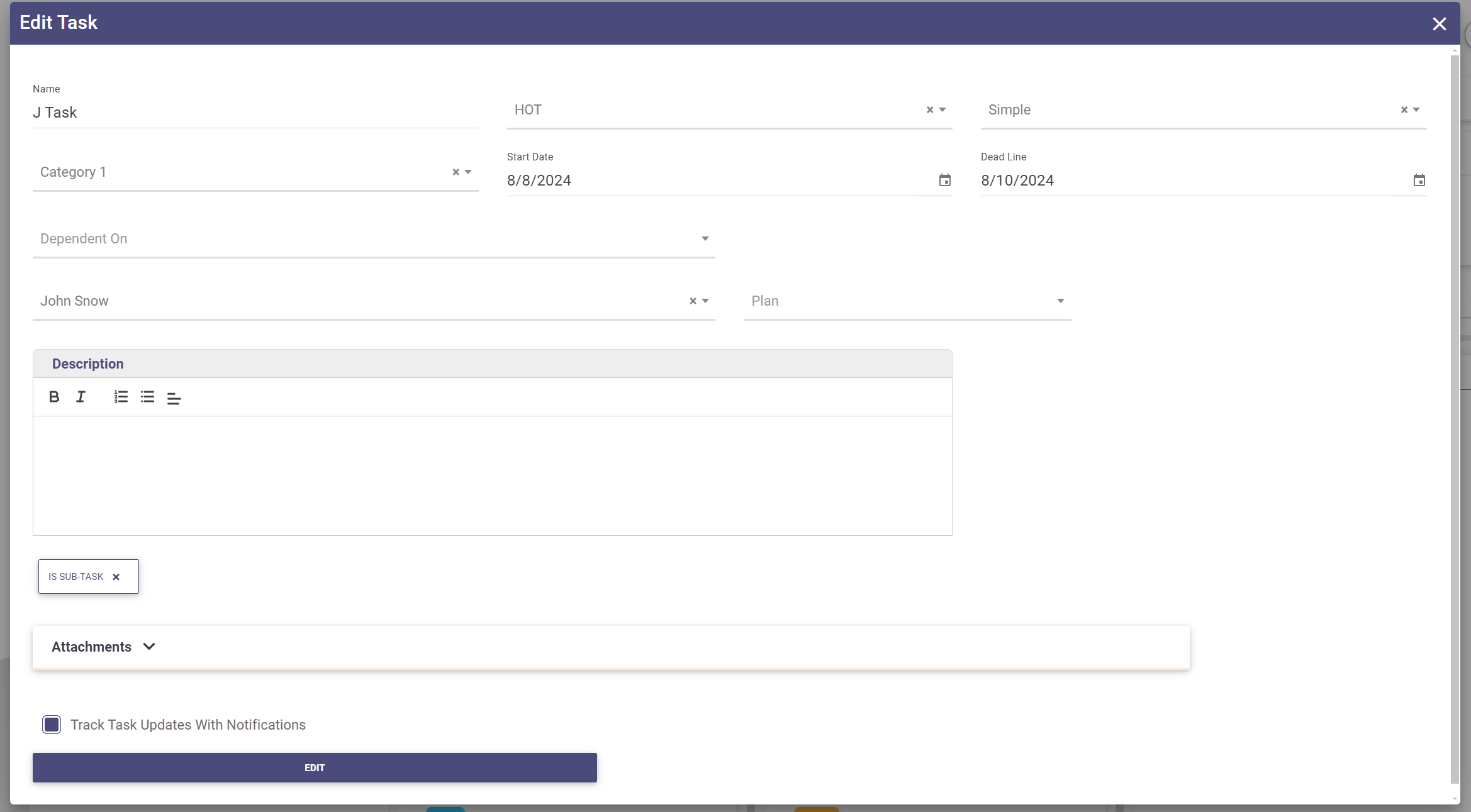The width and height of the screenshot is (1471, 812).
Task: Close the Edit Task dialog
Action: [x=1439, y=24]
